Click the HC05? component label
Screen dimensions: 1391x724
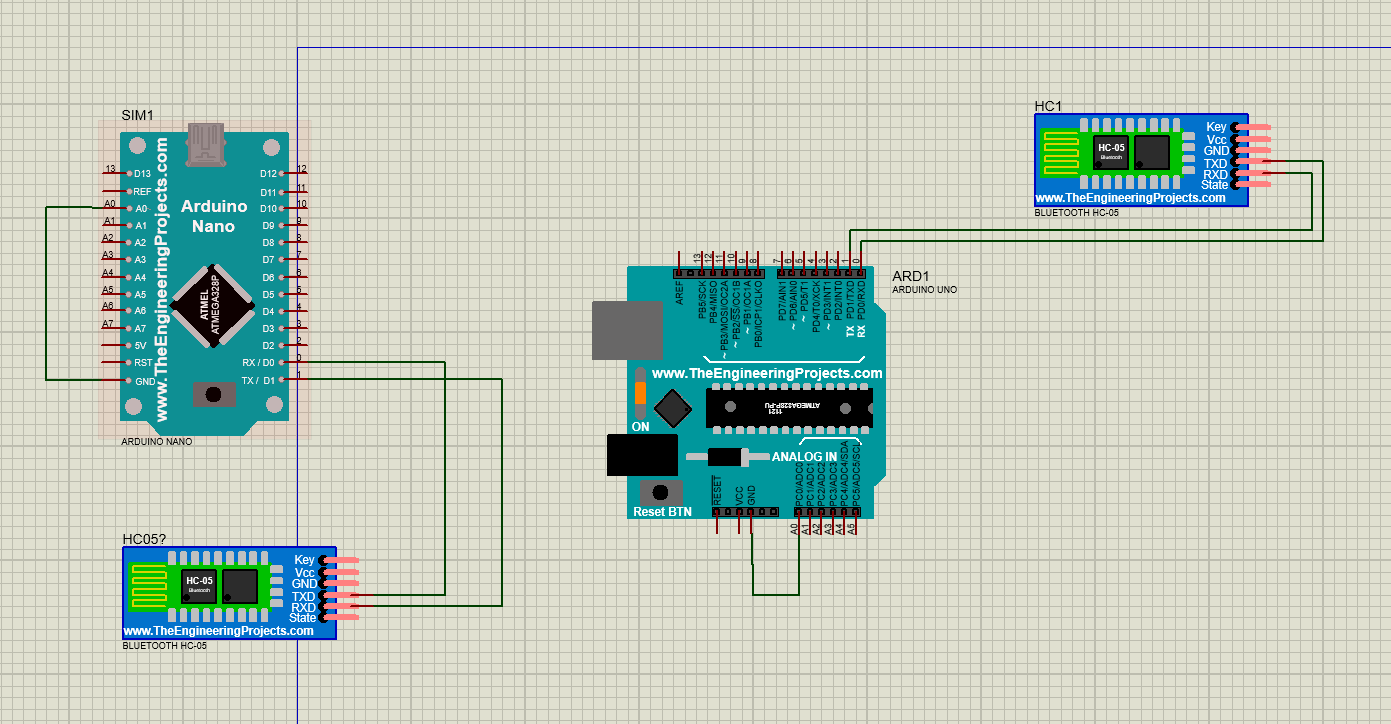pyautogui.click(x=144, y=539)
